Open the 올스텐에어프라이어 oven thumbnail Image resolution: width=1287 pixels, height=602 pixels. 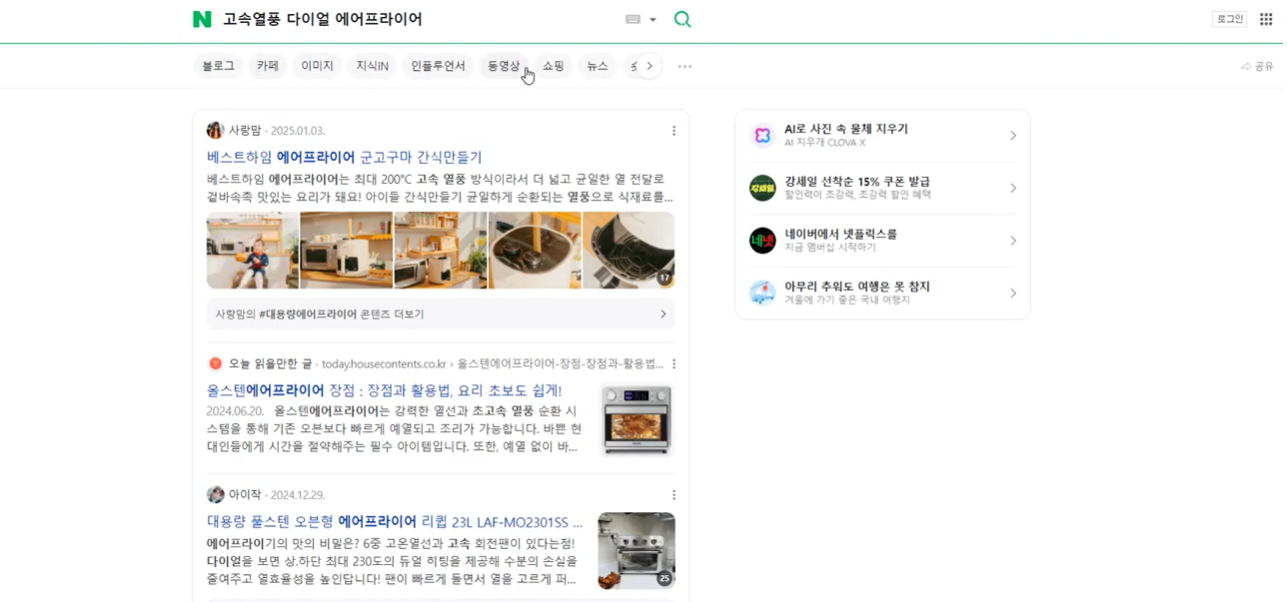[637, 420]
